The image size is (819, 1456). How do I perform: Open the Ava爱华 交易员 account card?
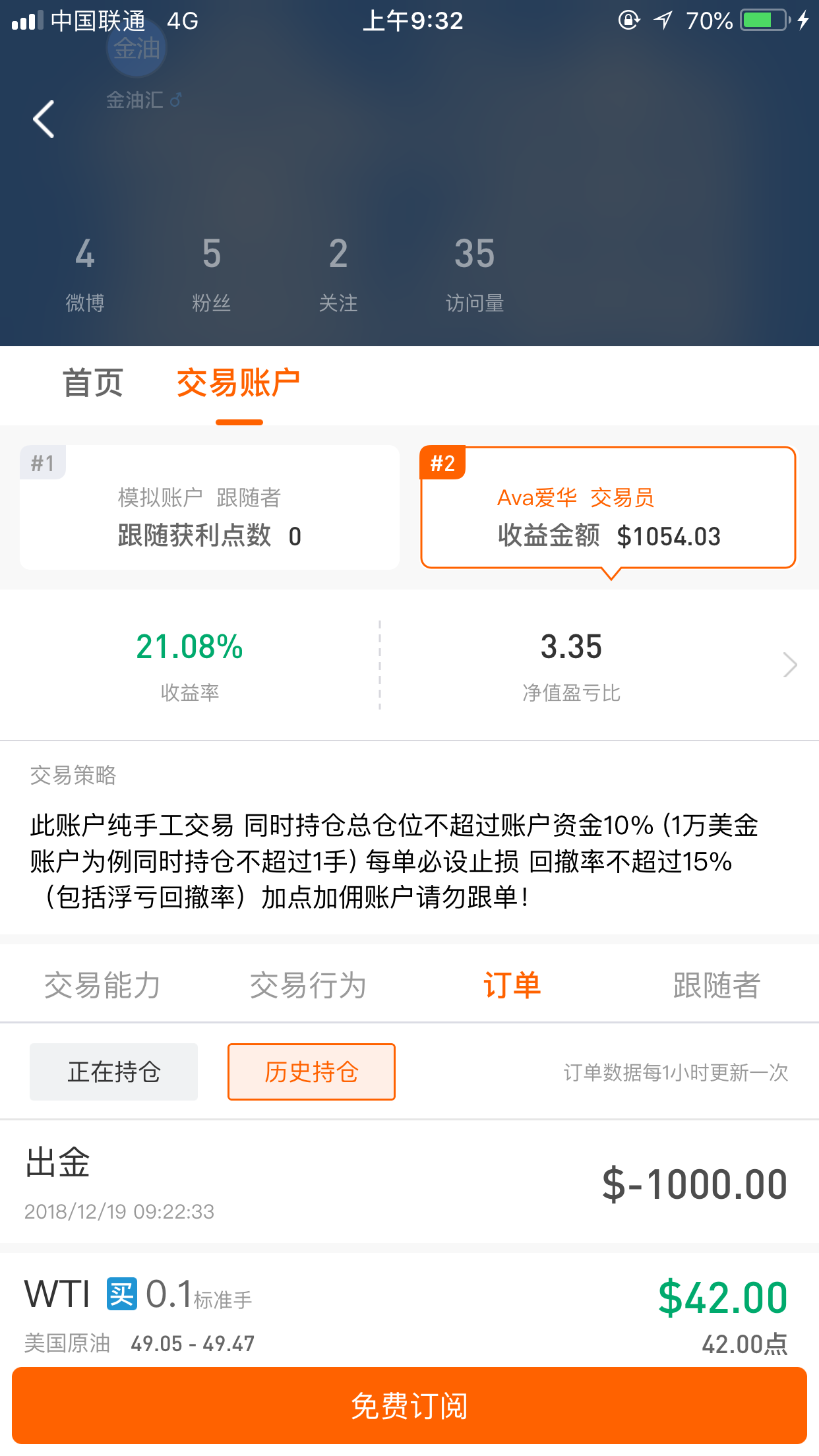coord(608,507)
